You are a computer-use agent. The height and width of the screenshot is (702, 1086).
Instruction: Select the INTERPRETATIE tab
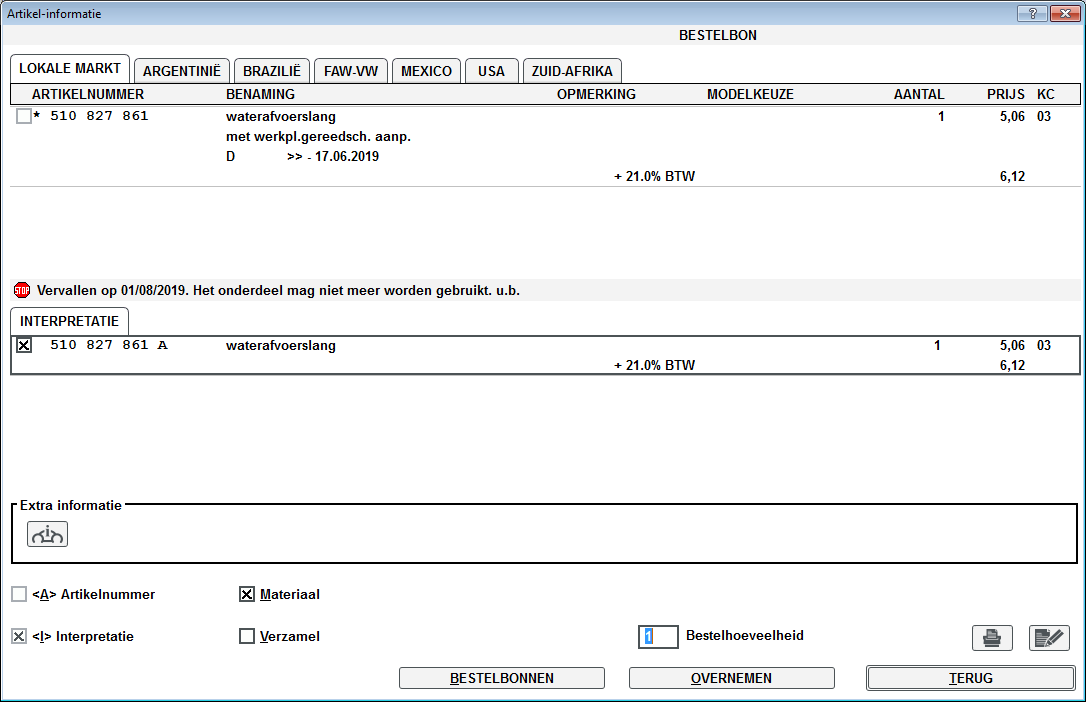(69, 322)
